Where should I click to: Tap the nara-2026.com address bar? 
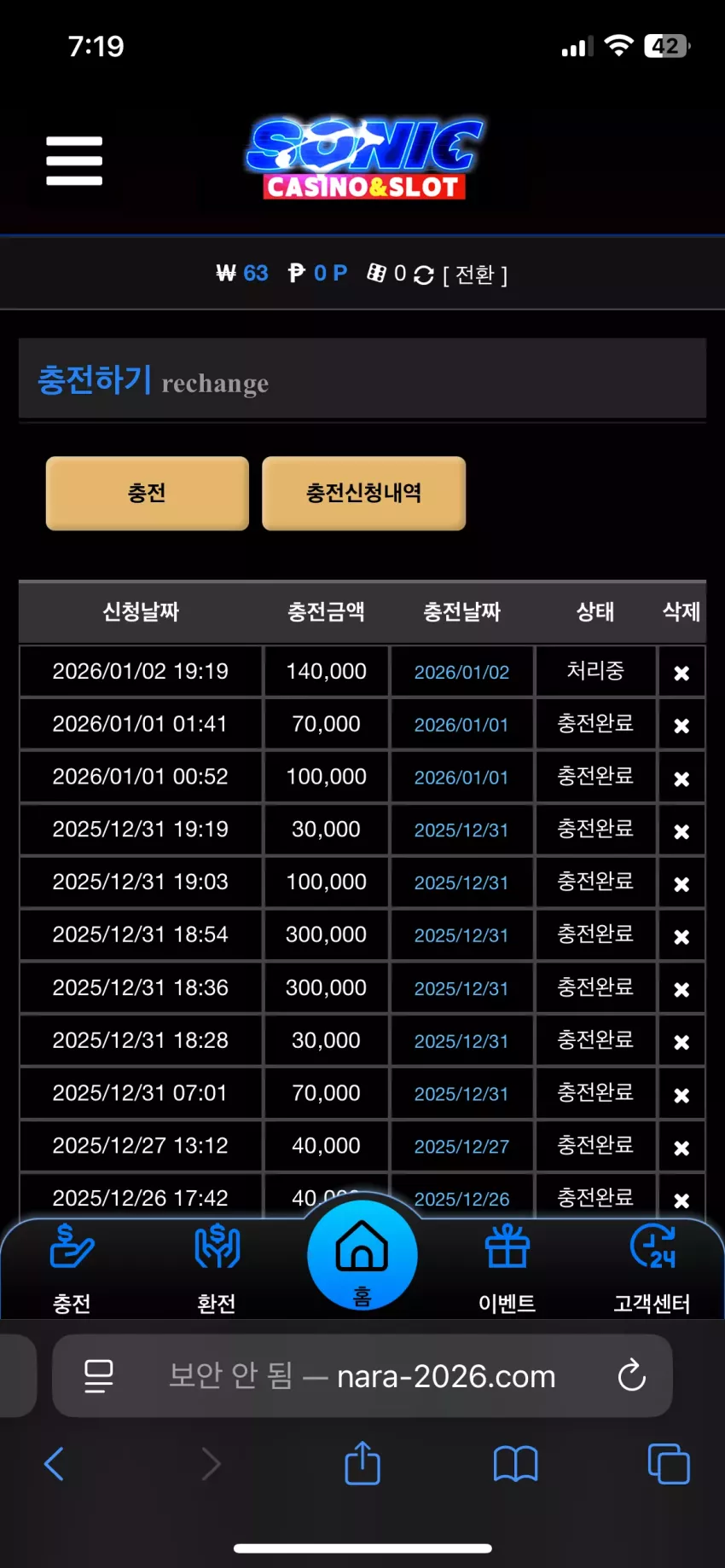click(362, 1375)
